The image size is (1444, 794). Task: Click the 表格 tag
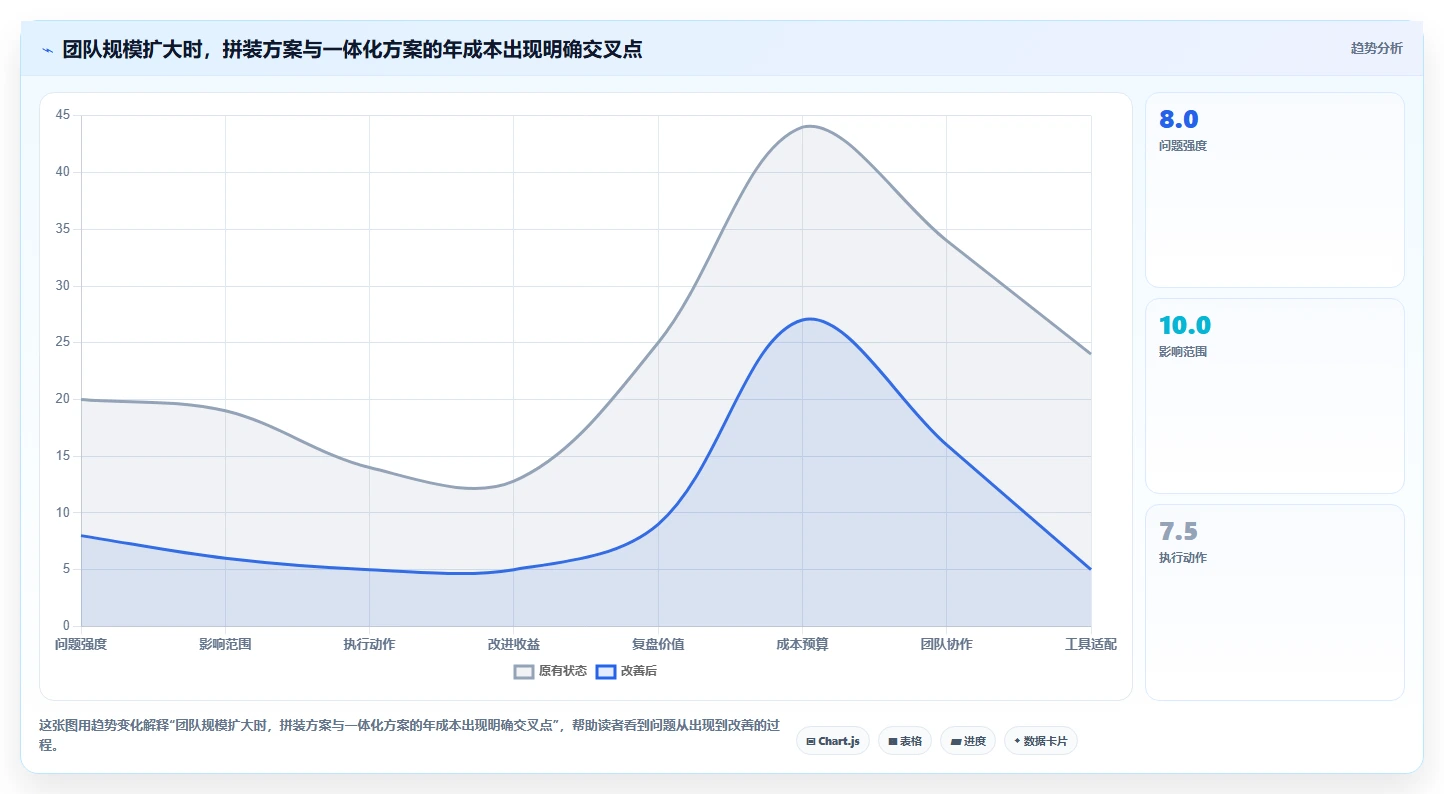[905, 741]
